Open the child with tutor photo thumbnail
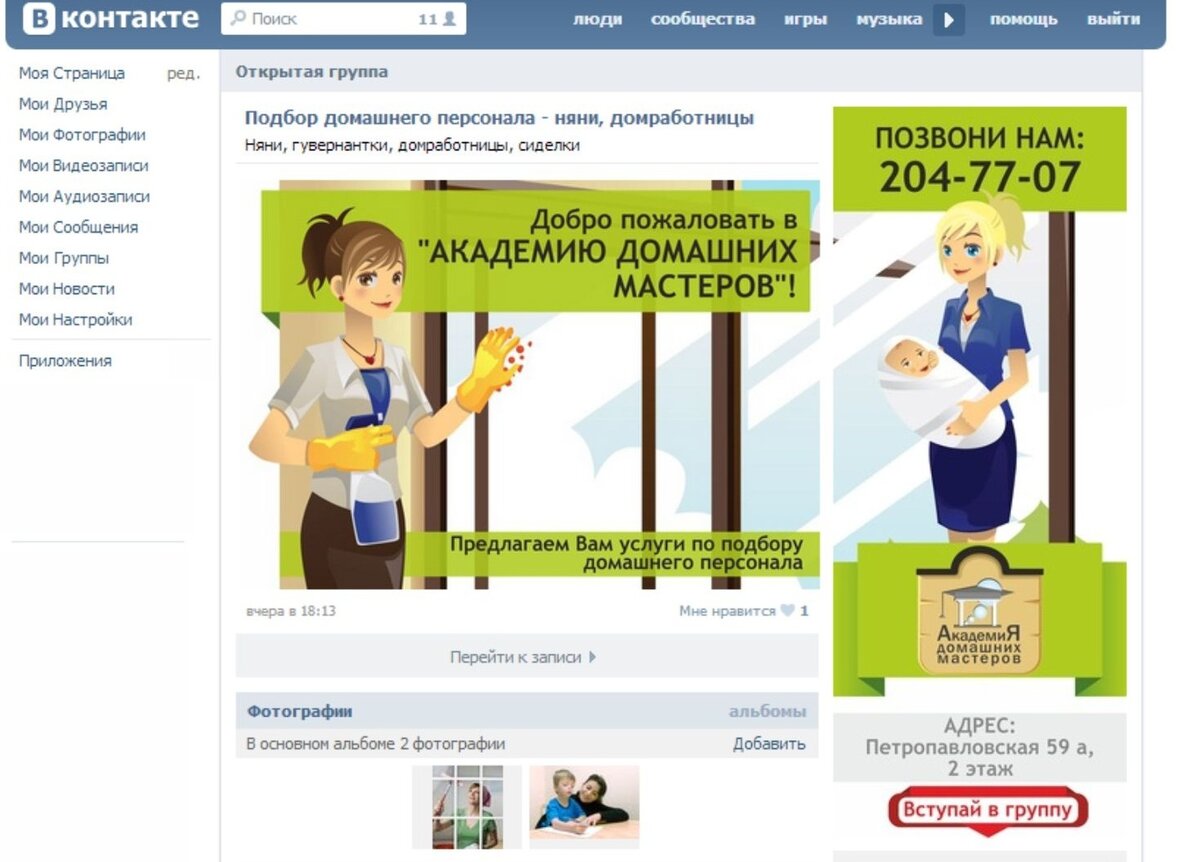This screenshot has height=862, width=1200. pyautogui.click(x=584, y=806)
